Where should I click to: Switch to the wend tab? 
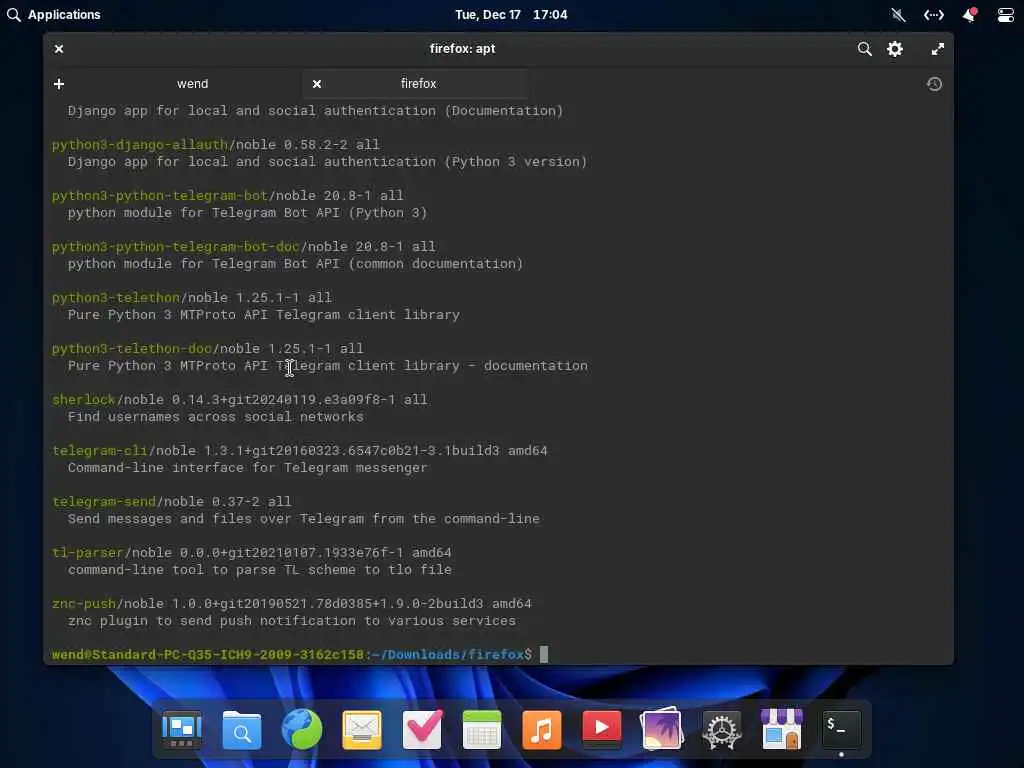click(193, 84)
